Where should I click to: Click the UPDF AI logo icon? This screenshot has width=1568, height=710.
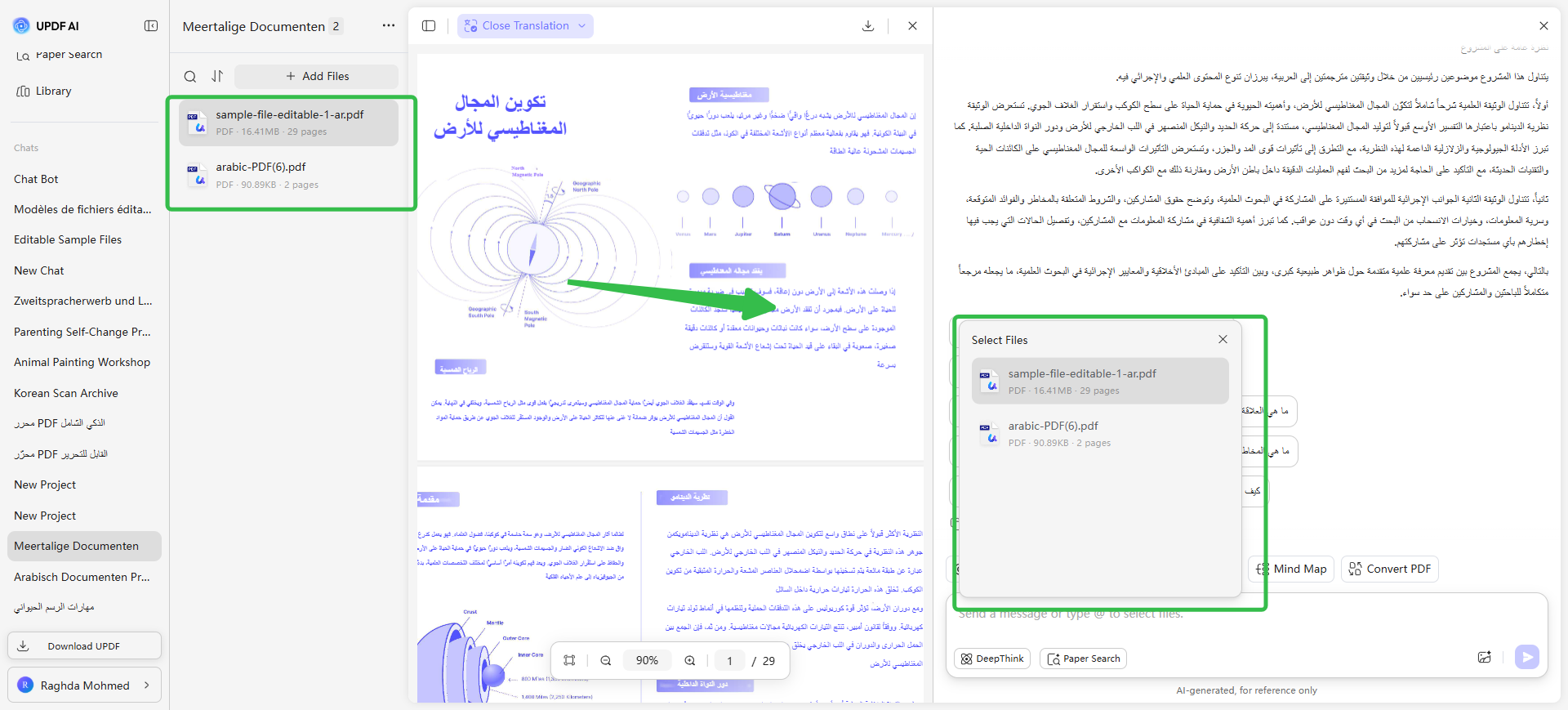pyautogui.click(x=21, y=26)
